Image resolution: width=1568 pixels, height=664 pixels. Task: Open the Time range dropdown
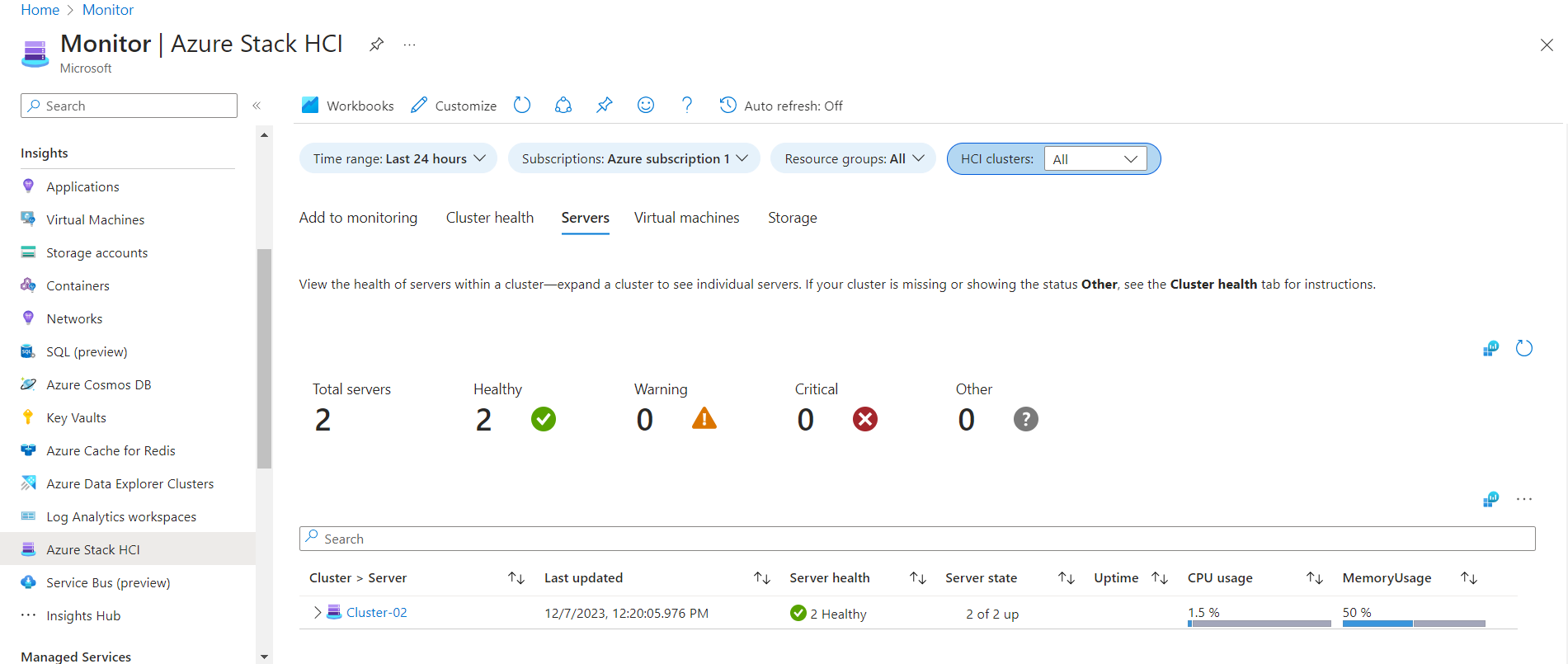coord(398,158)
